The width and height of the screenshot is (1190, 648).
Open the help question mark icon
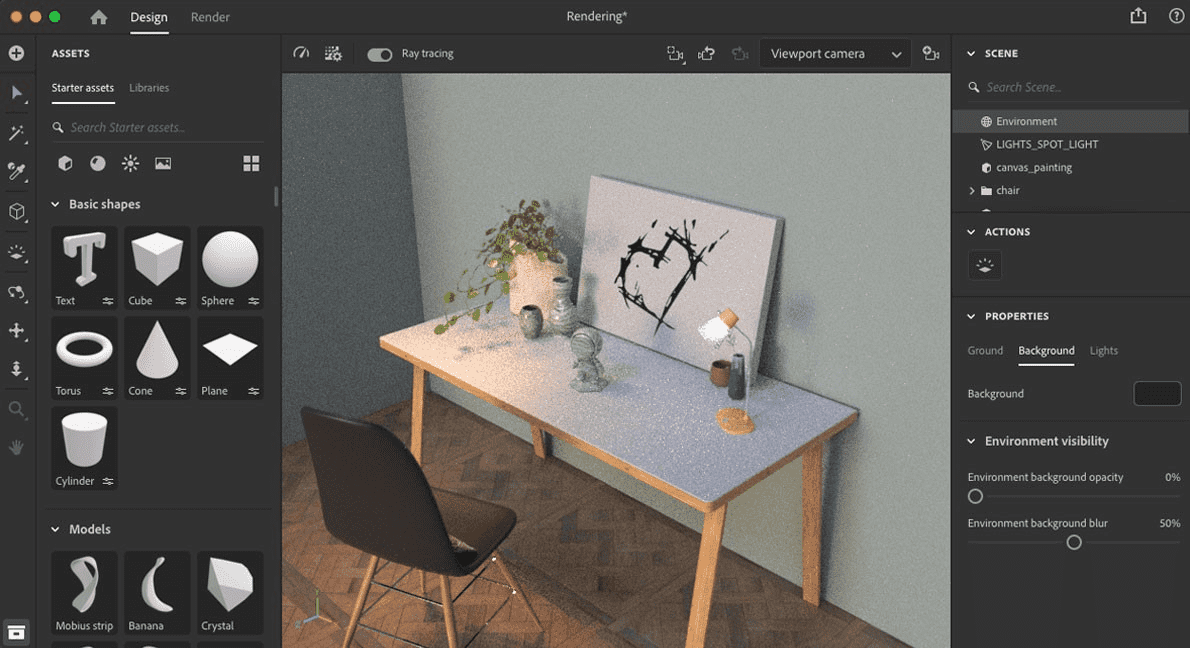(x=1176, y=16)
